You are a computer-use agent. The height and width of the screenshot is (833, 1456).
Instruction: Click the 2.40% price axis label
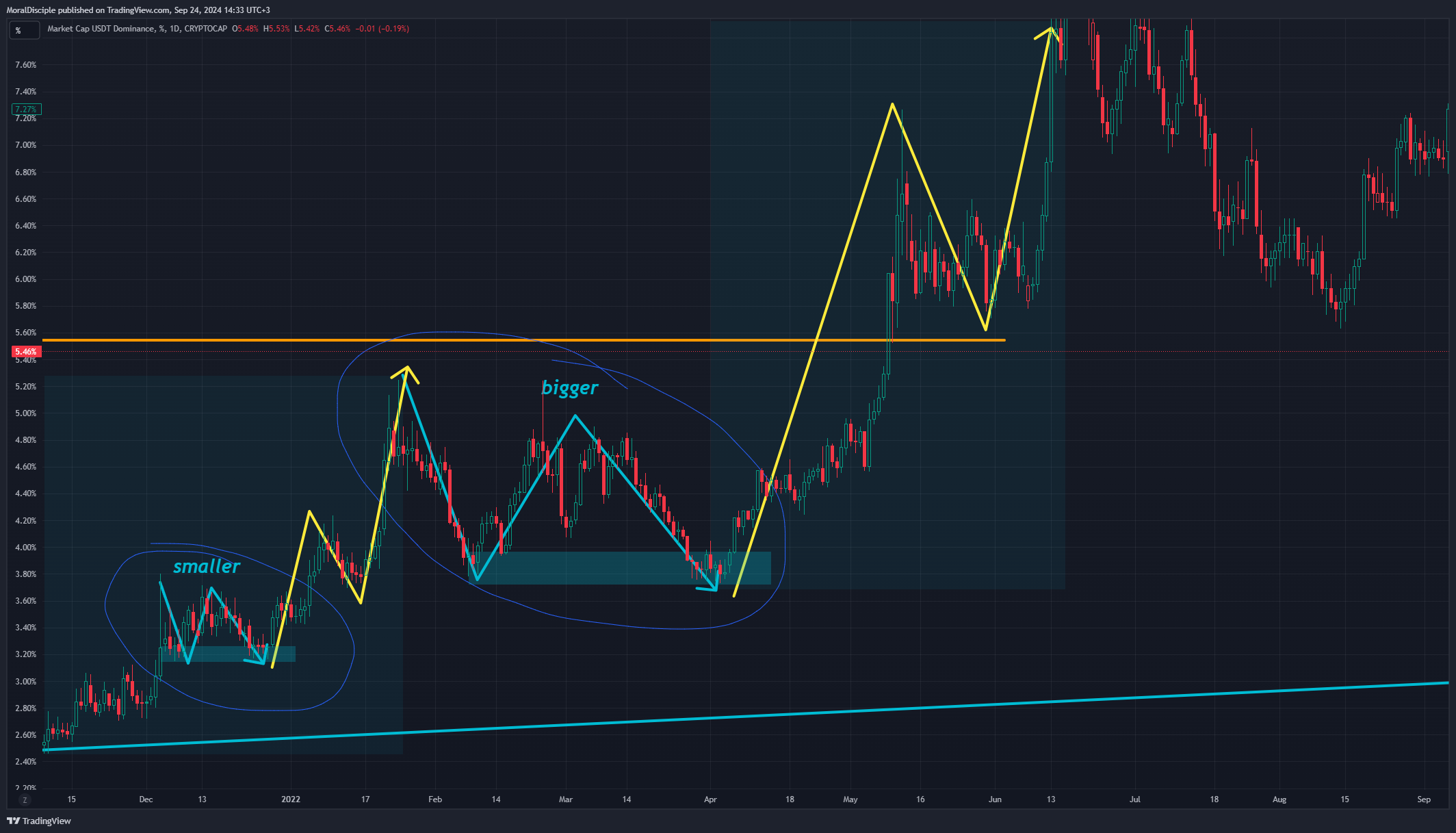(26, 762)
